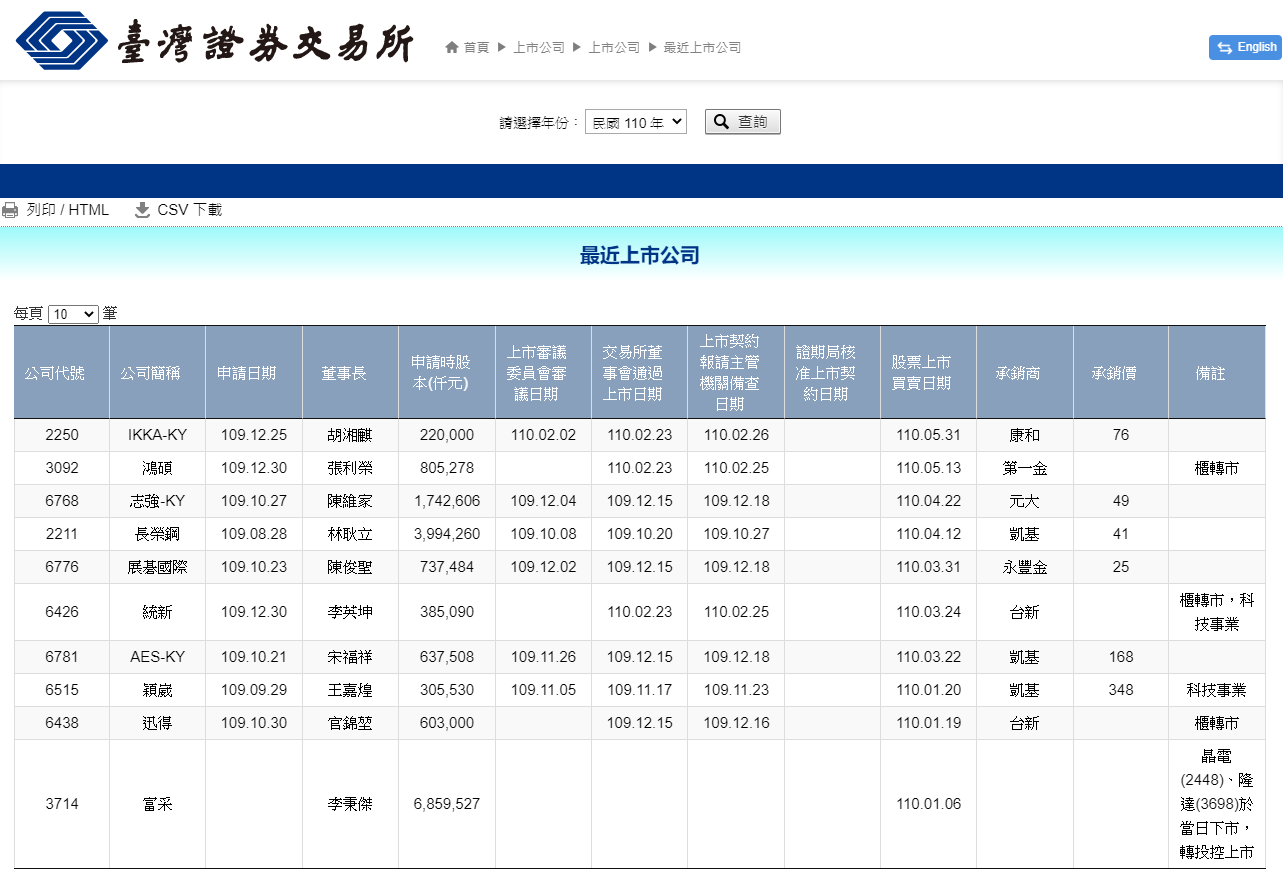Click company code 3092
This screenshot has width=1283, height=871.
[x=62, y=468]
